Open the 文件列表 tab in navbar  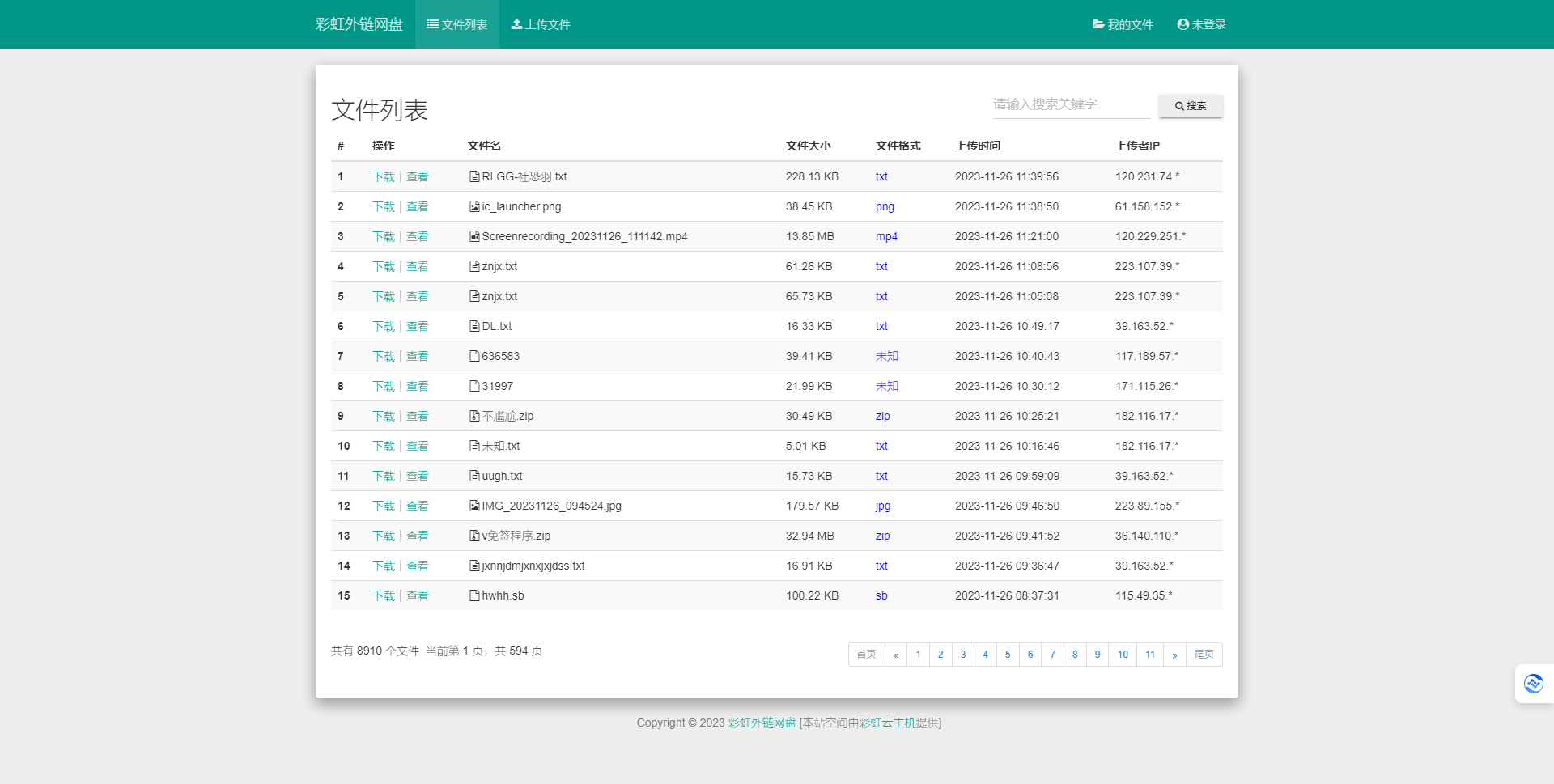coord(457,24)
